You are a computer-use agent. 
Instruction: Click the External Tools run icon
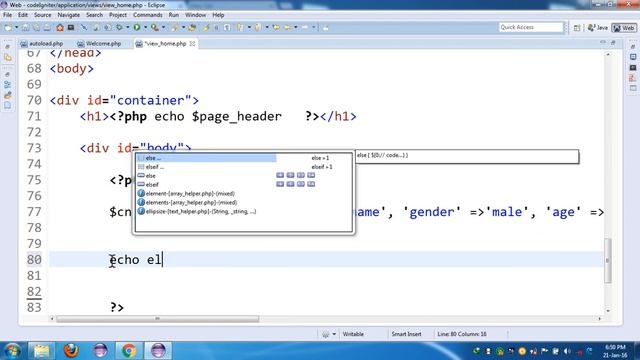click(154, 27)
